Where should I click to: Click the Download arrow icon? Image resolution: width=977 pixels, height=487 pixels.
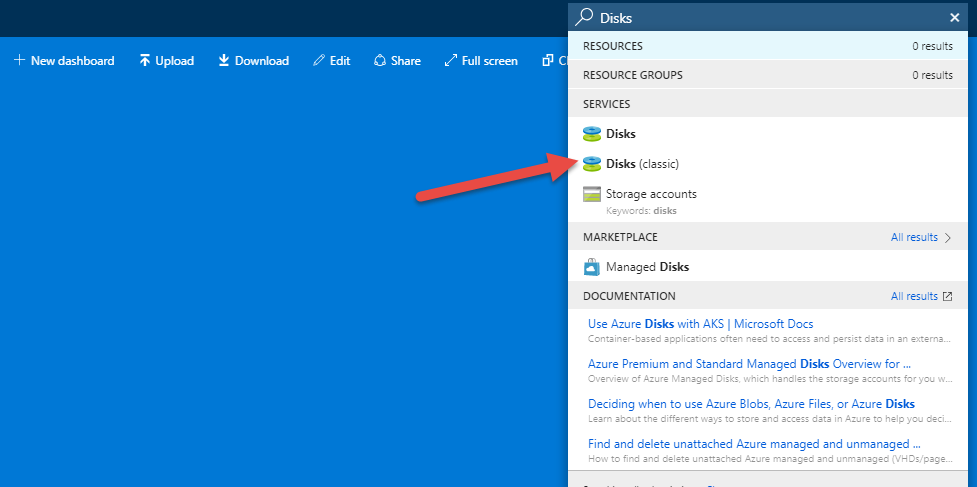tap(224, 60)
